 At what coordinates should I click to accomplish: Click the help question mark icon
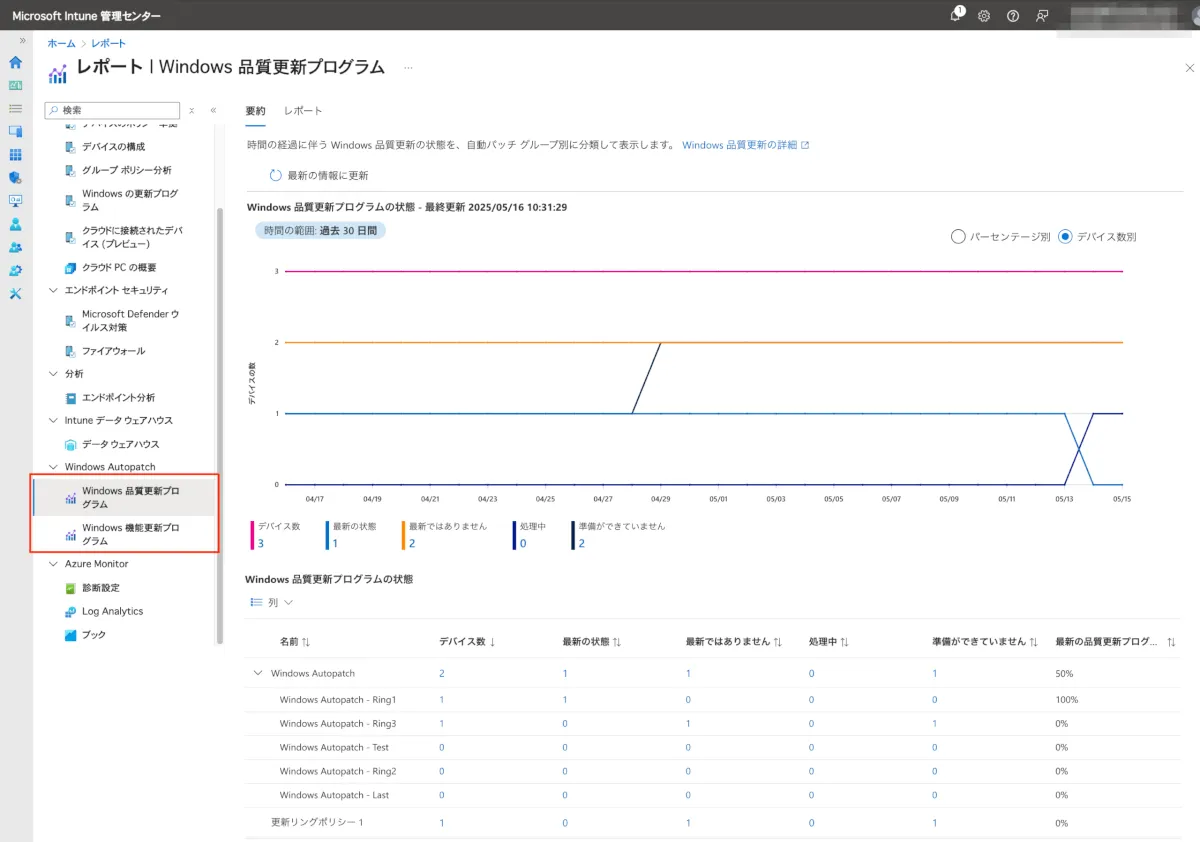pyautogui.click(x=1013, y=16)
